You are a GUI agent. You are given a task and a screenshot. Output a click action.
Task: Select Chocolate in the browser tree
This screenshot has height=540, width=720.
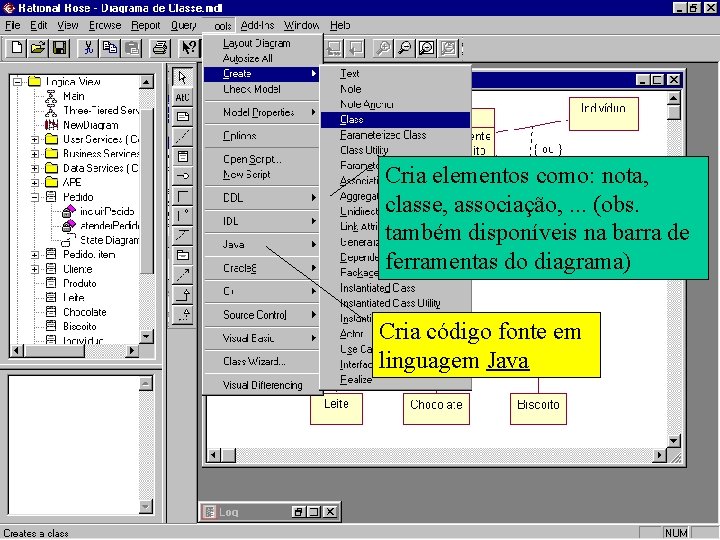point(84,312)
